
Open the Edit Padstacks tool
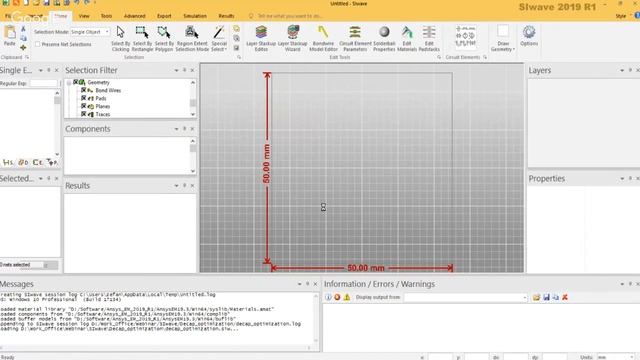[429, 38]
